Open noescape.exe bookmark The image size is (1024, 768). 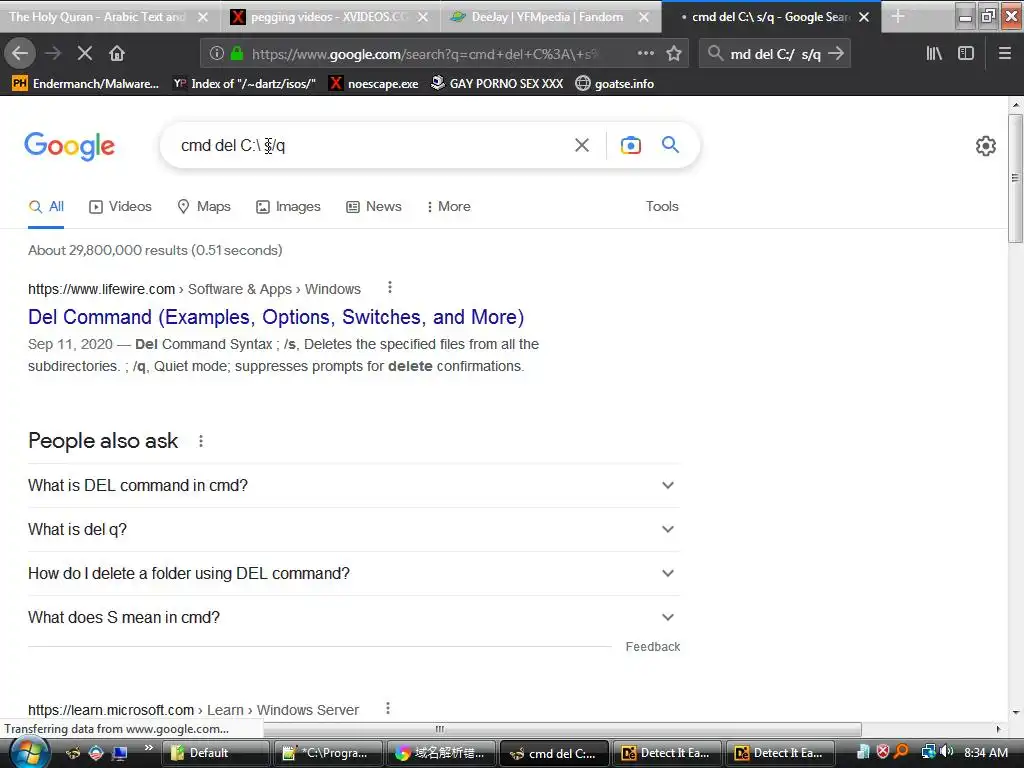pyautogui.click(x=374, y=83)
